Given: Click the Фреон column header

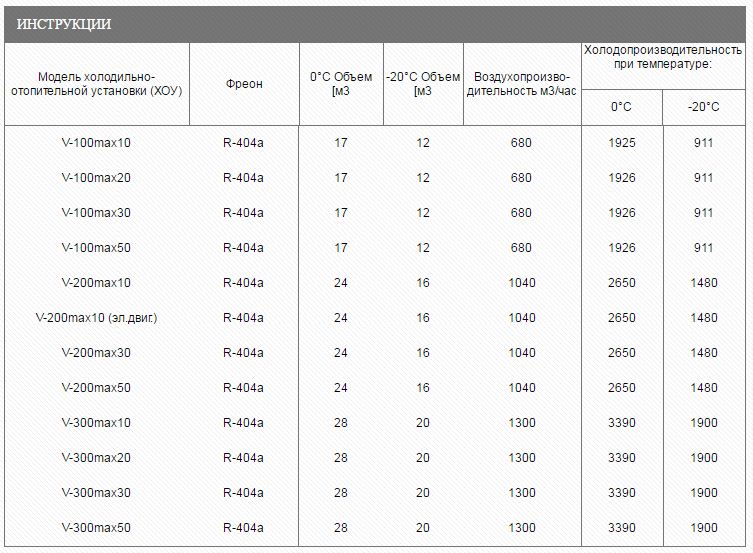Looking at the screenshot, I should 243,84.
